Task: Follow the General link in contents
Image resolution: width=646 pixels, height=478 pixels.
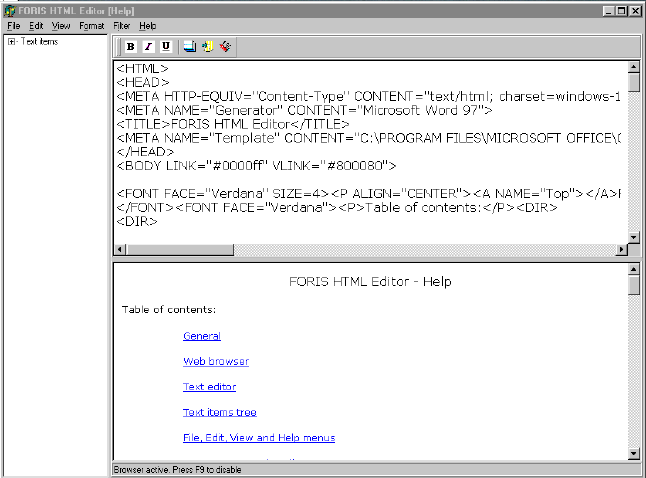Action: pyautogui.click(x=201, y=336)
